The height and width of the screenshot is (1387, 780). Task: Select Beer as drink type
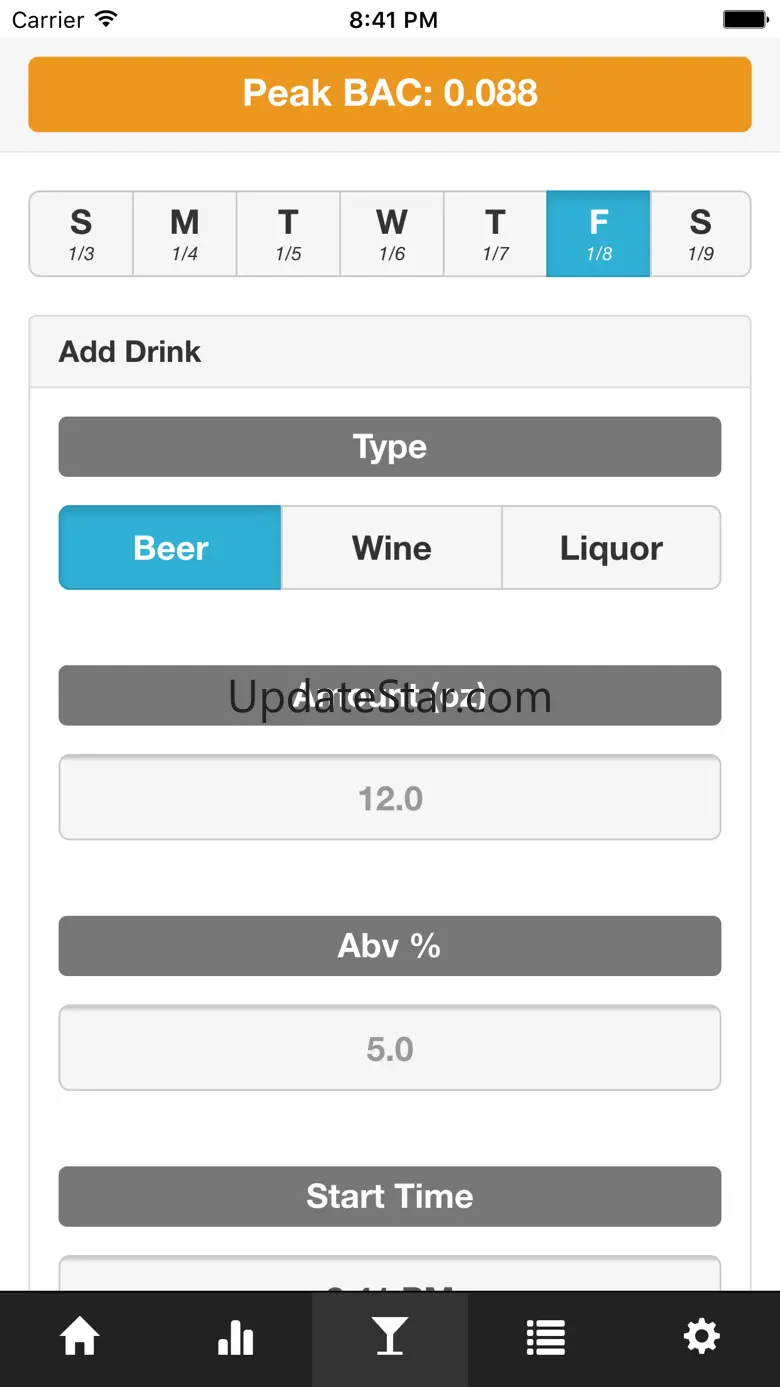[170, 548]
